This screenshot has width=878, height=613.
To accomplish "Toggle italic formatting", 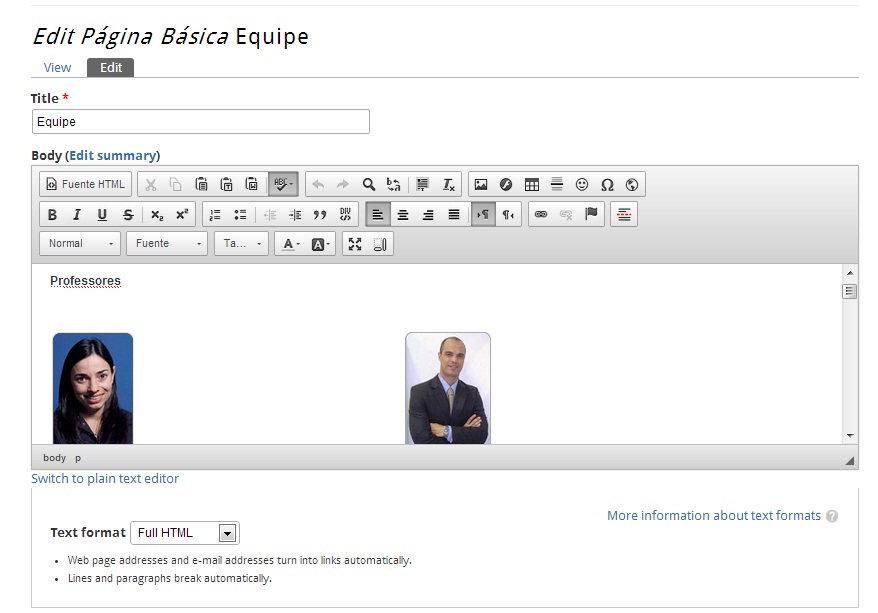I will [77, 214].
